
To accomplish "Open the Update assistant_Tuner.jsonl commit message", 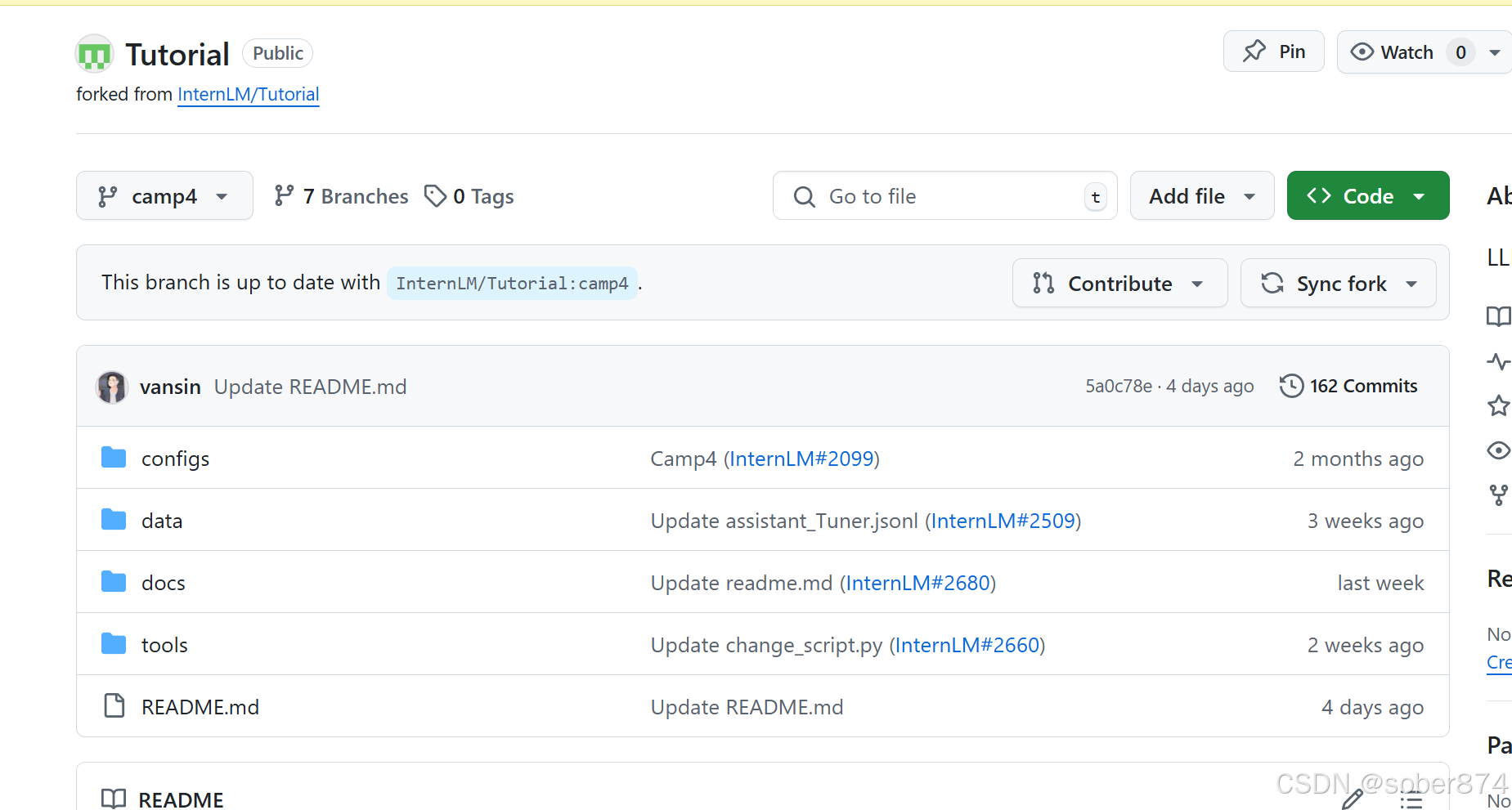I will click(x=784, y=521).
